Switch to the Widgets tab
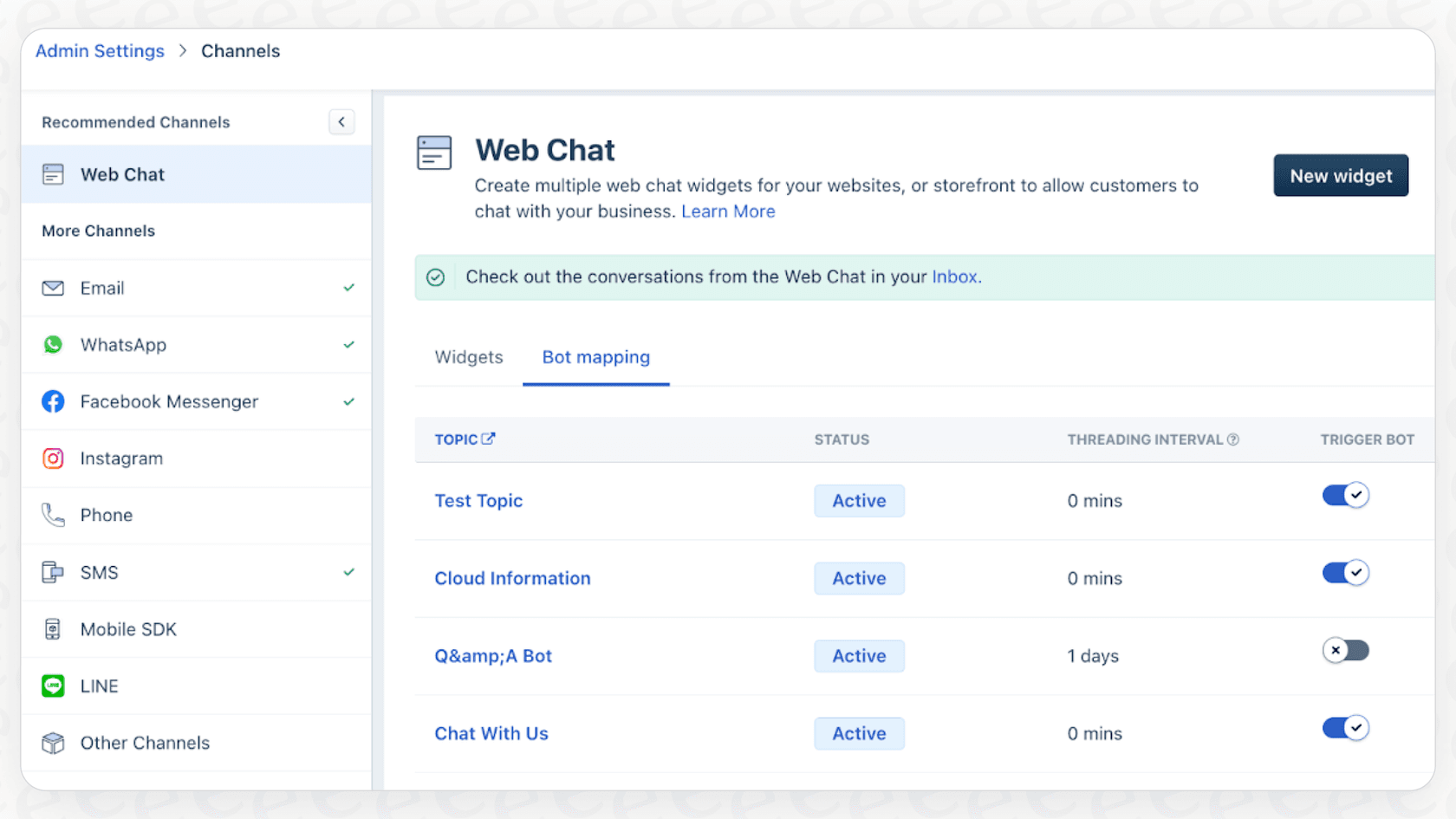 [x=469, y=357]
